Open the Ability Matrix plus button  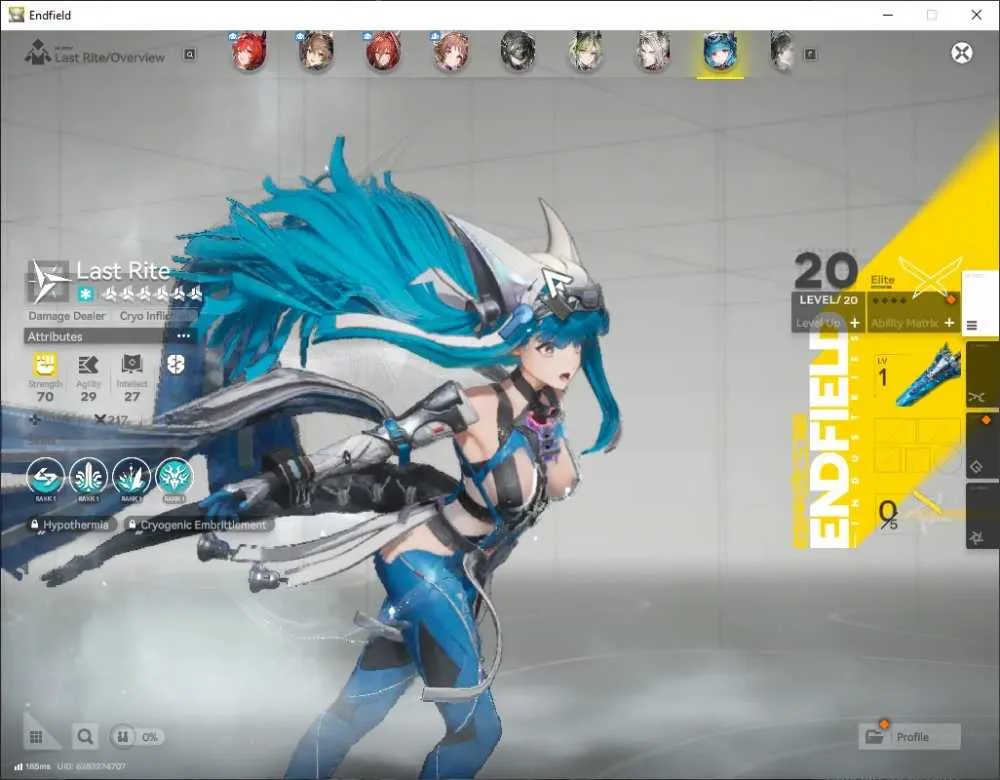click(949, 323)
